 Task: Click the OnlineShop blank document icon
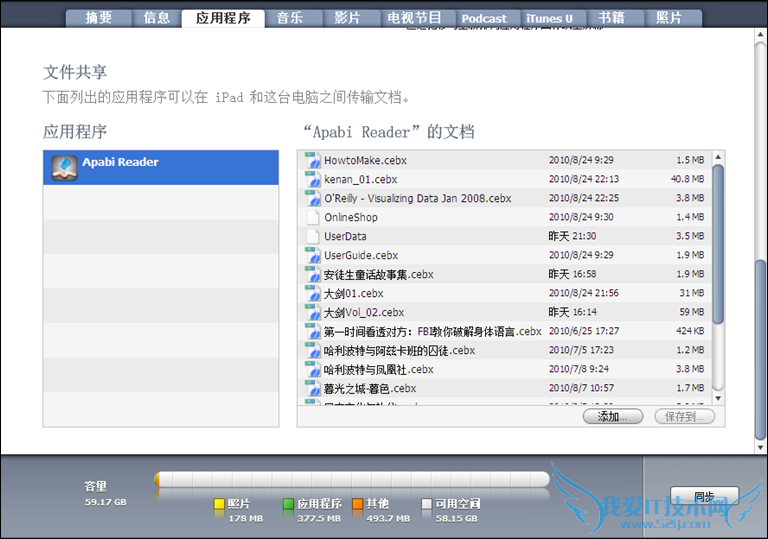(x=312, y=218)
